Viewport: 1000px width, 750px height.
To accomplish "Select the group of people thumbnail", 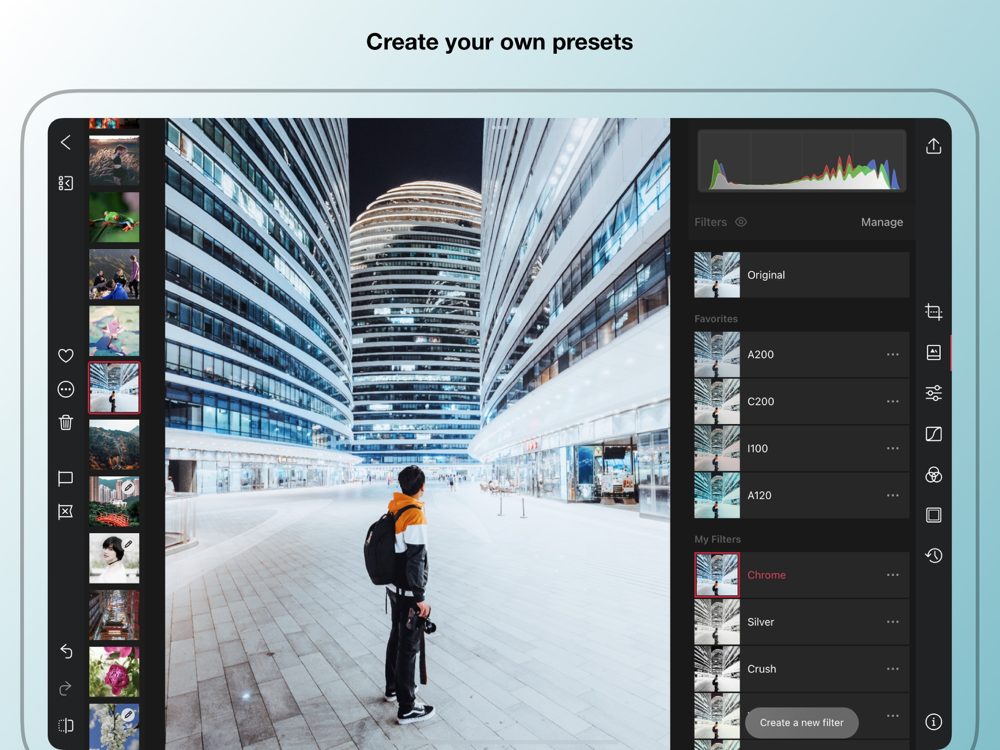I will click(114, 274).
